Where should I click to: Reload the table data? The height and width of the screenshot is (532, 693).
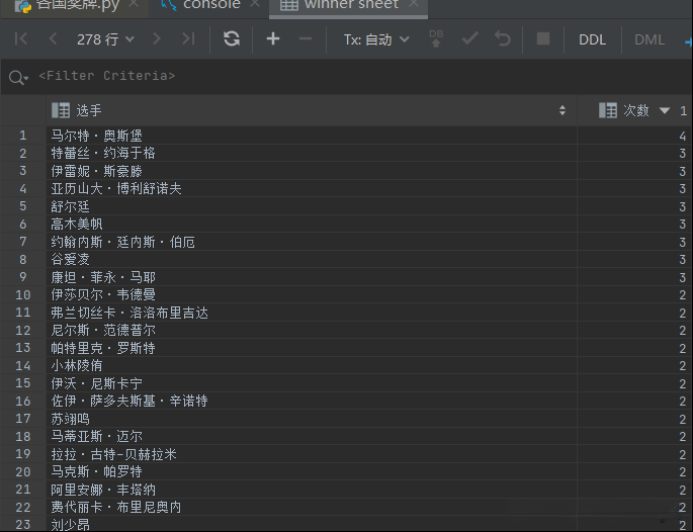point(232,39)
